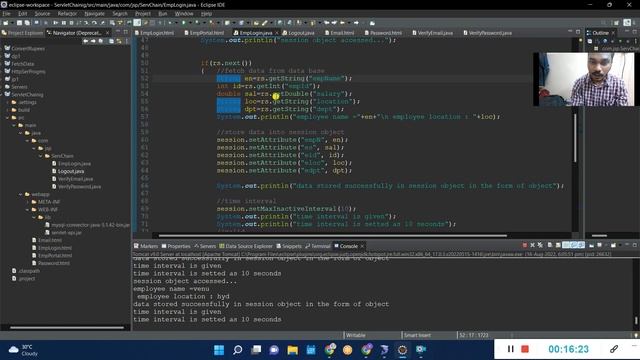Select EmpPortal.html in Navigator tree
The image size is (640, 360).
tap(55, 256)
